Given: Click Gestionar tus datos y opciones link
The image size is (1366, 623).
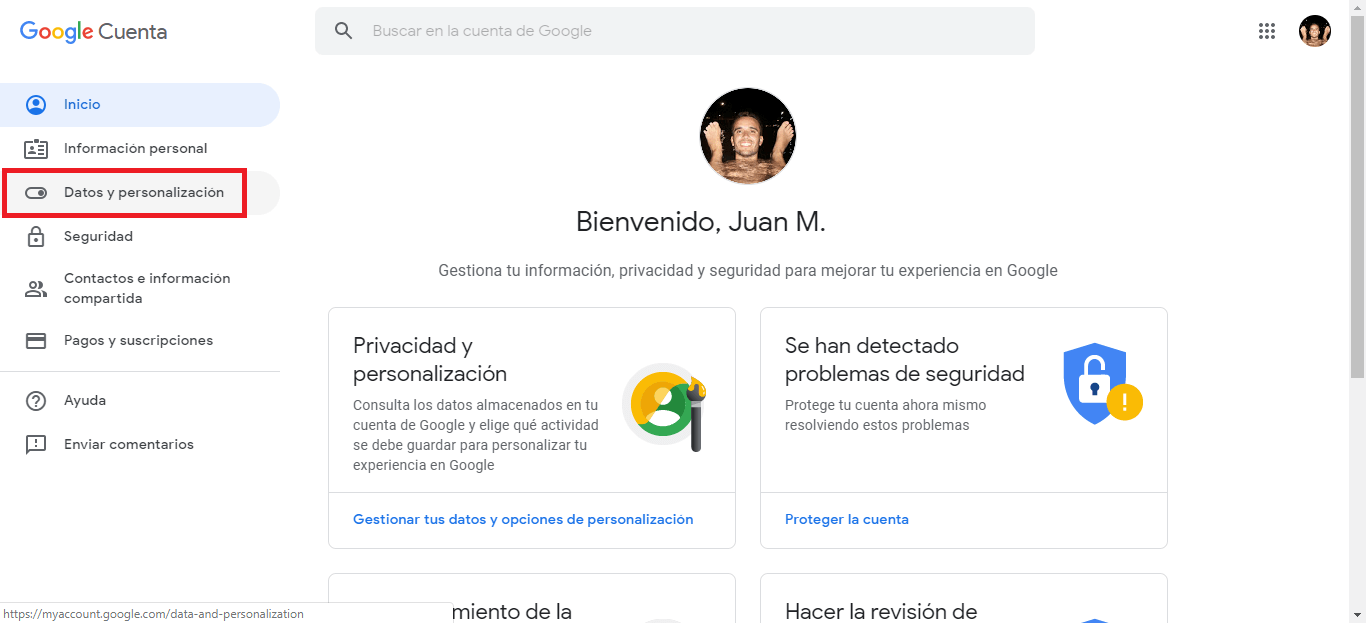Looking at the screenshot, I should pyautogui.click(x=523, y=520).
